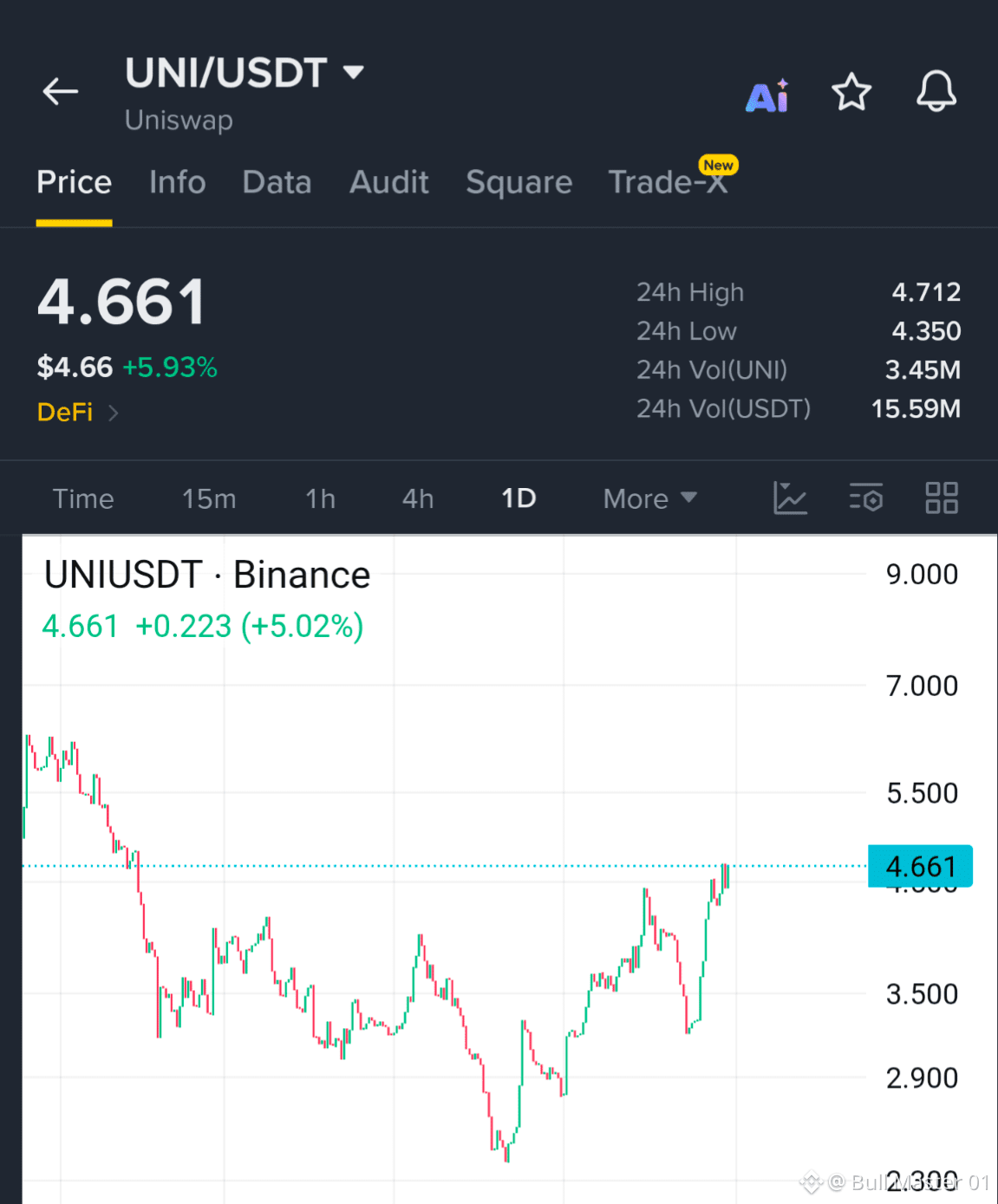Add UNI/USDT to favorites with star

pos(851,92)
